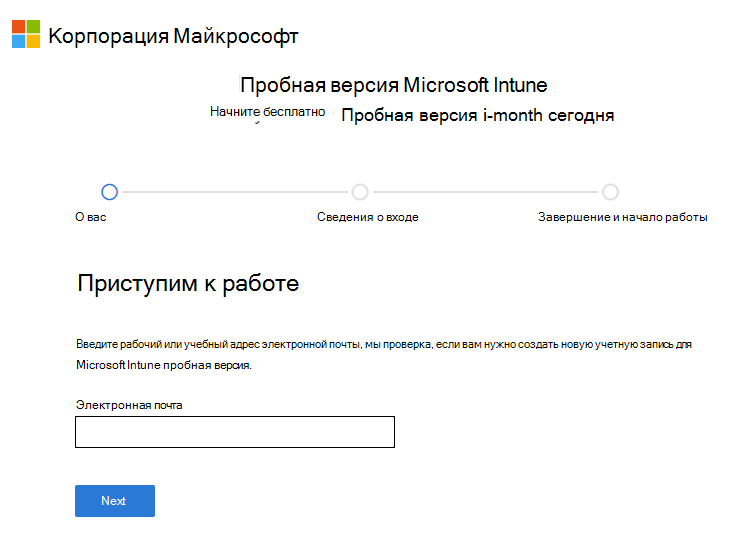Click the Завершение и начало работы label

click(623, 217)
